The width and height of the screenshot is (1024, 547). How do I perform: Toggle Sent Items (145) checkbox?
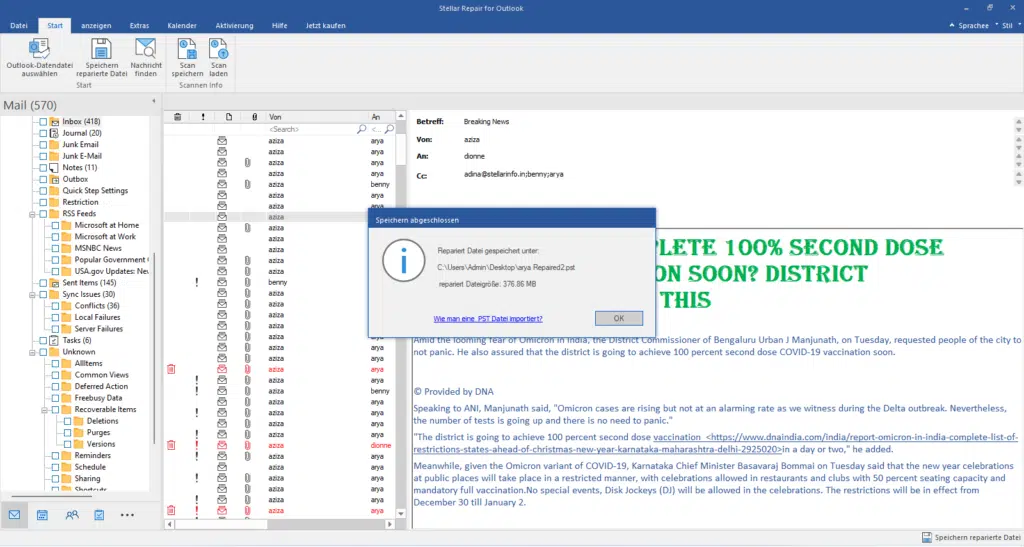pos(43,283)
